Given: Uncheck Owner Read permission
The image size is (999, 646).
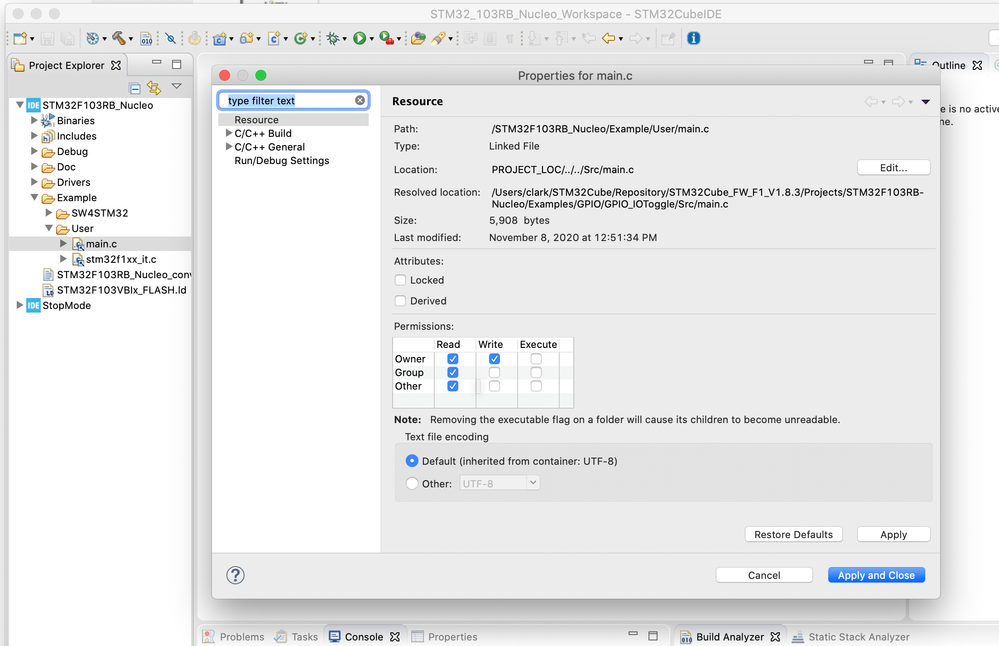Looking at the screenshot, I should (452, 359).
